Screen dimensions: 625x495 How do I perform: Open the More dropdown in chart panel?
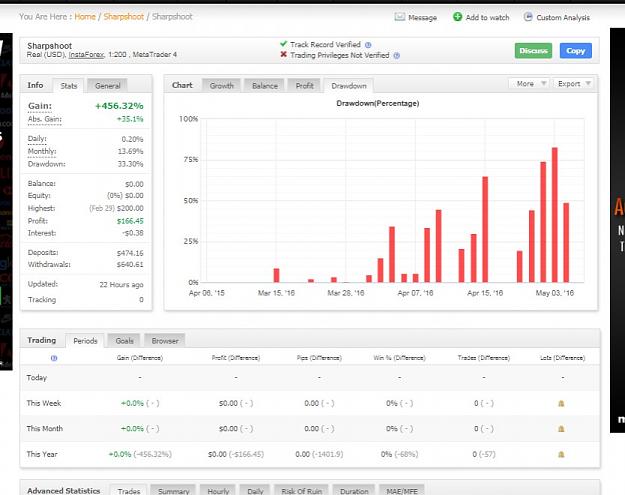pyautogui.click(x=530, y=84)
